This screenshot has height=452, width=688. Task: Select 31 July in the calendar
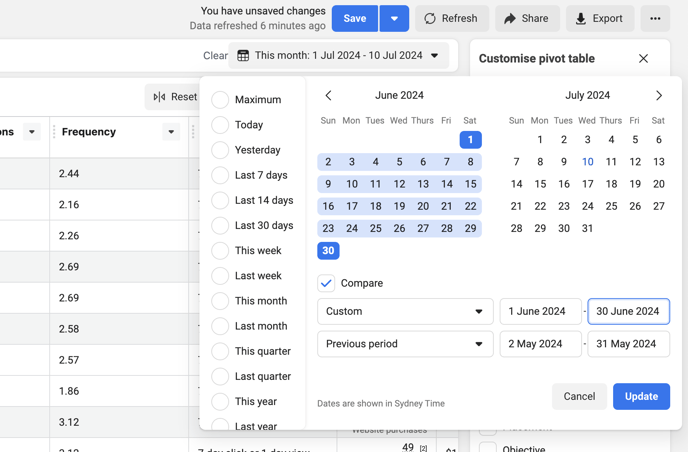[588, 228]
